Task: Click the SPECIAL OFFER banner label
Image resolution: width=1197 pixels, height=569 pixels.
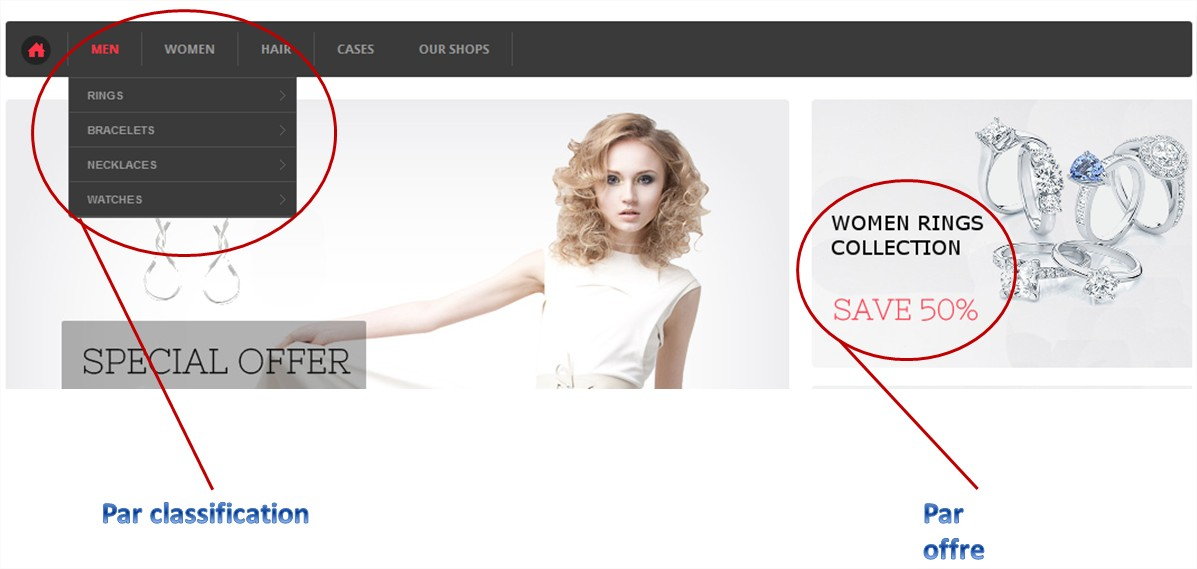Action: 215,361
